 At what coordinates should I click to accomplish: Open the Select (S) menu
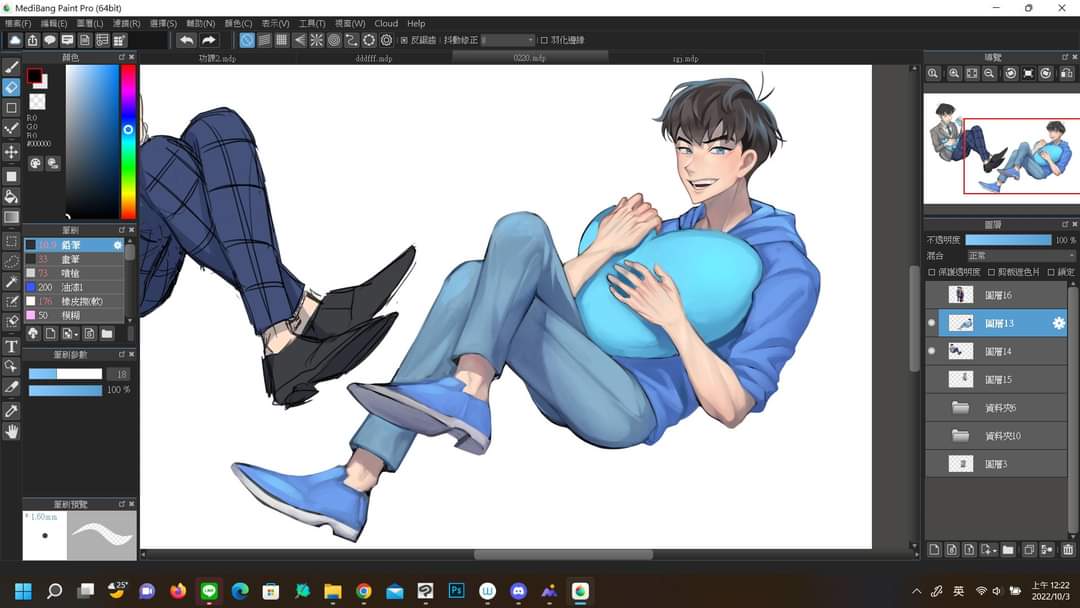pyautogui.click(x=163, y=23)
